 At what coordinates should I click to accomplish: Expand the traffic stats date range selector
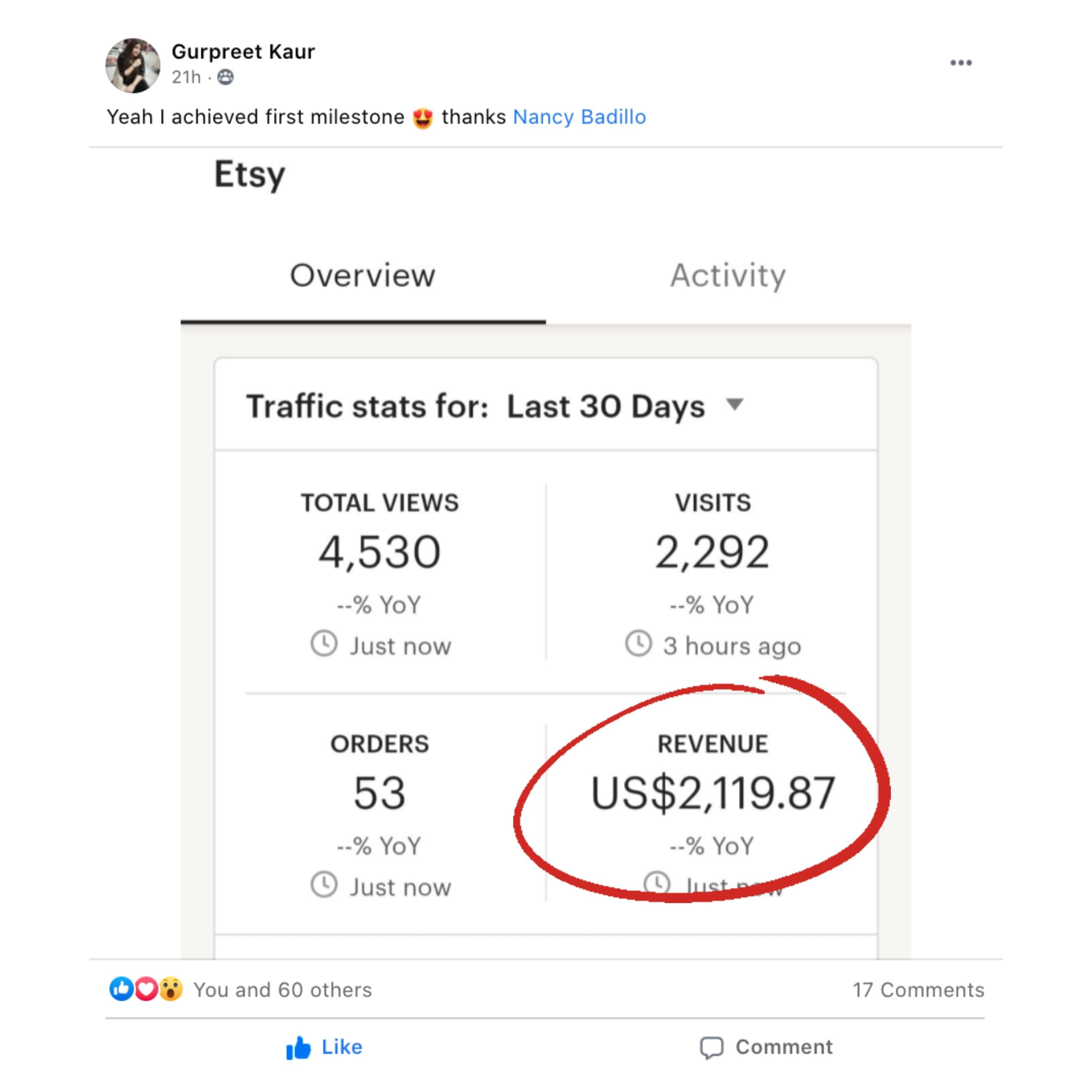click(x=625, y=406)
